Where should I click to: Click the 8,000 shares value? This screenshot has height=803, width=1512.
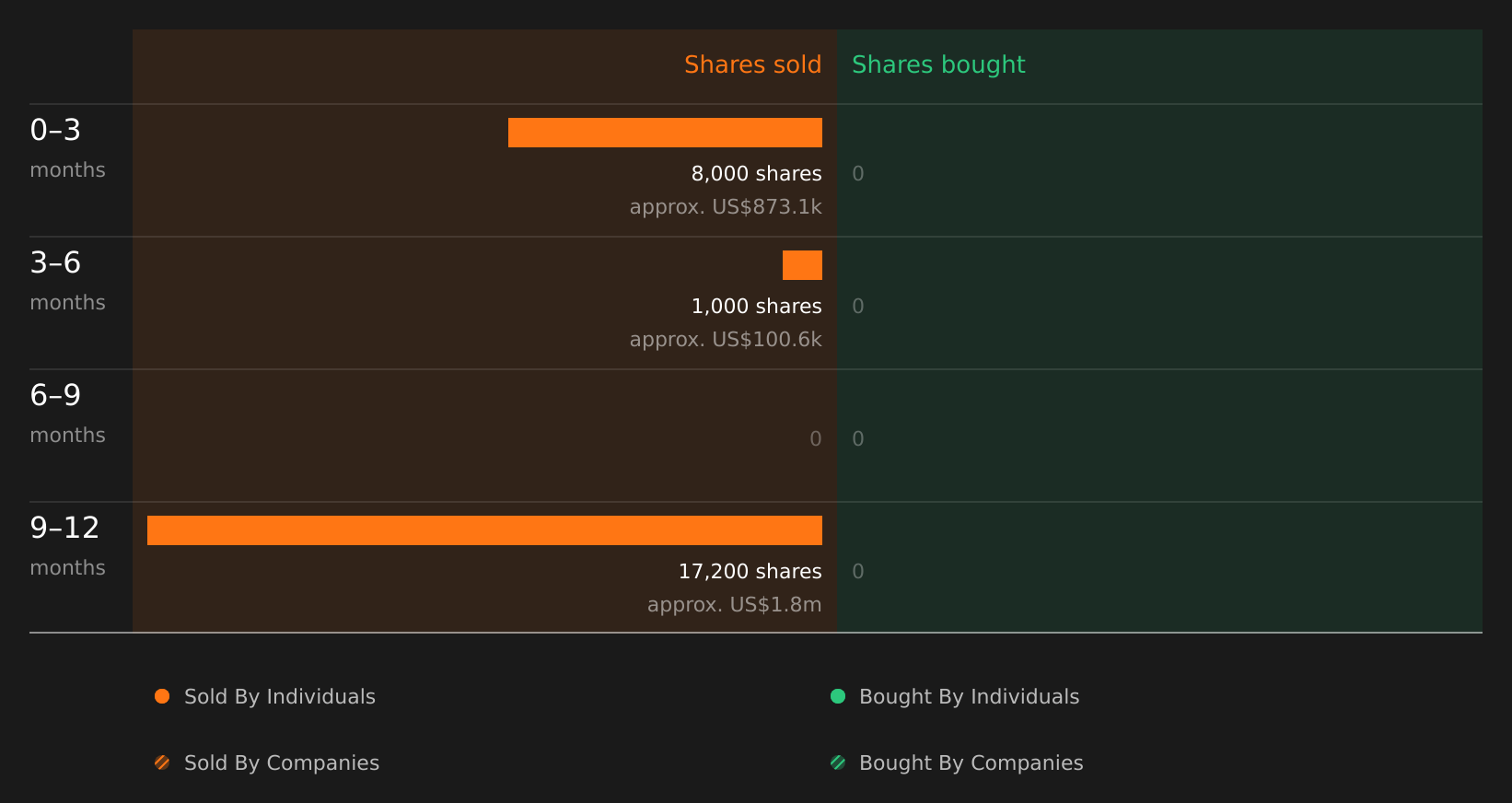[756, 174]
